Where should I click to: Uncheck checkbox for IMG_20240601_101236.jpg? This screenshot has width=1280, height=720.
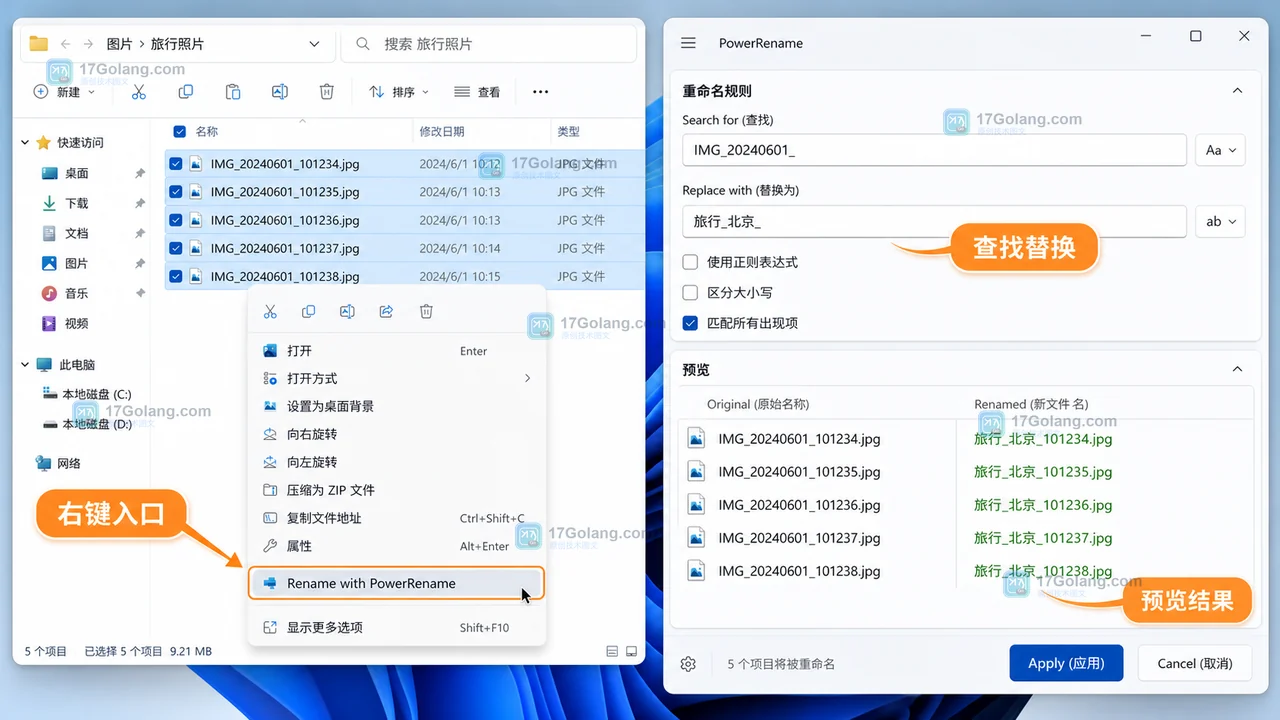tap(176, 220)
